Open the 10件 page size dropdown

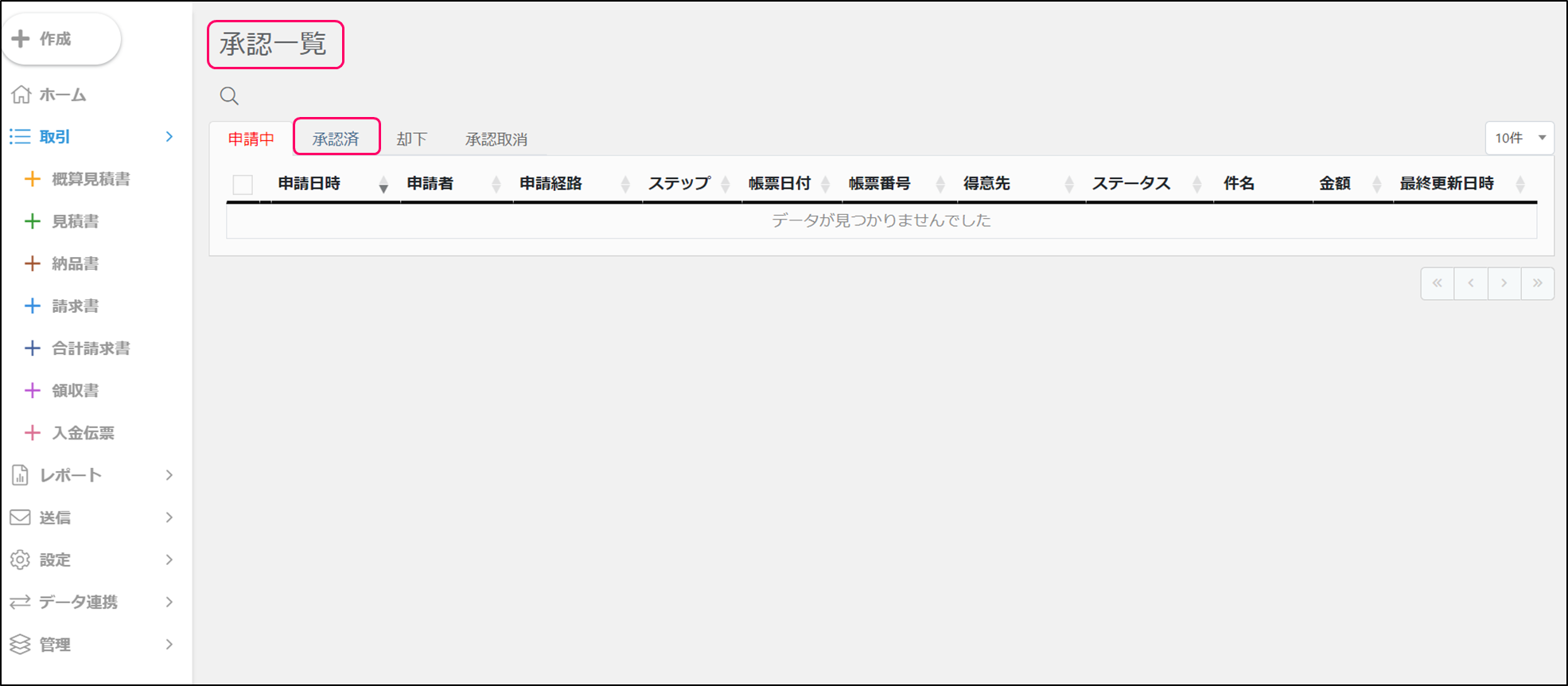[x=1519, y=138]
